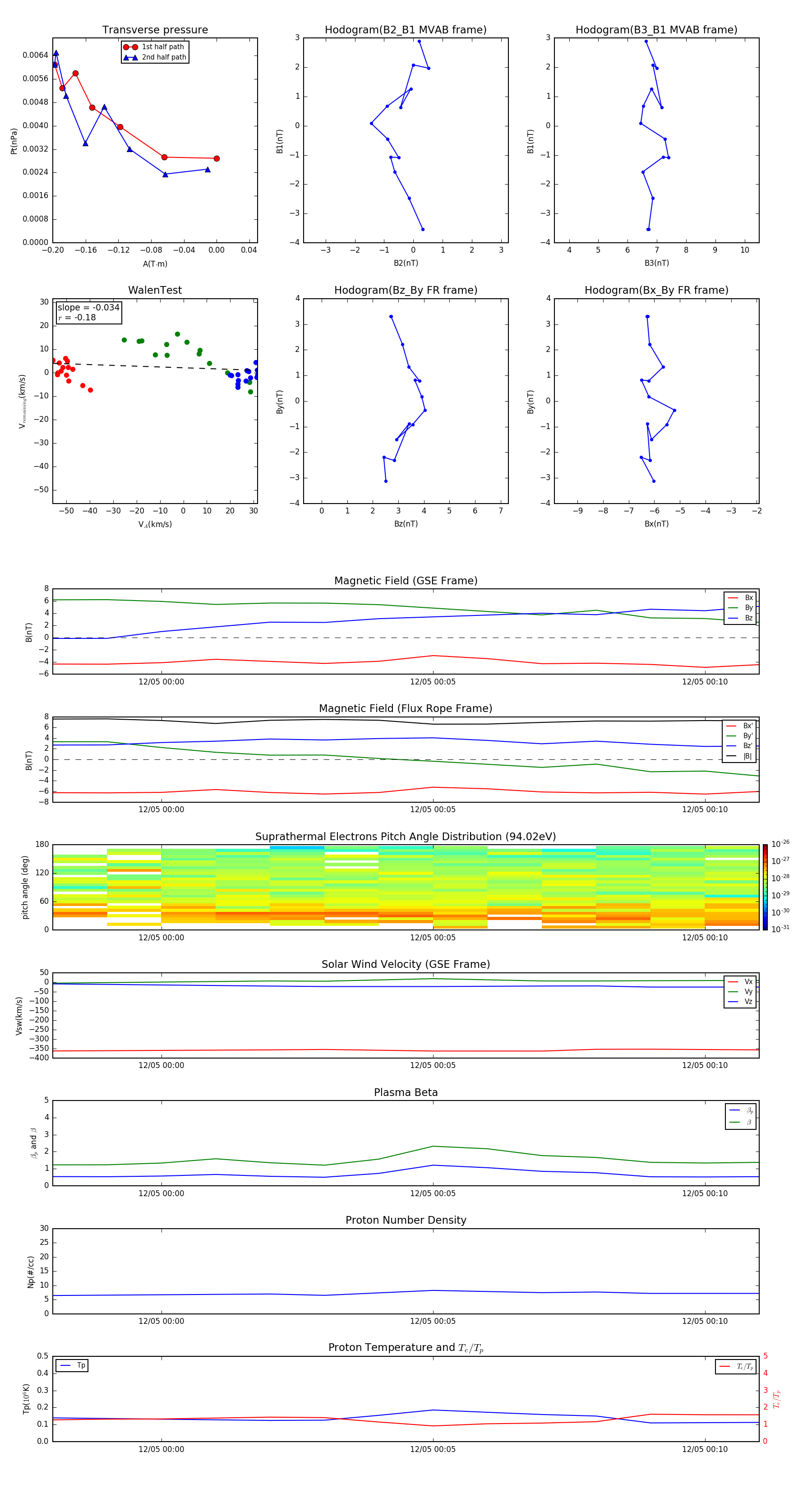This screenshot has height=1489, width=812.
Task: Click the 'Solar Wind Velocity (GSE Frame)' title
Action: pyautogui.click(x=406, y=964)
